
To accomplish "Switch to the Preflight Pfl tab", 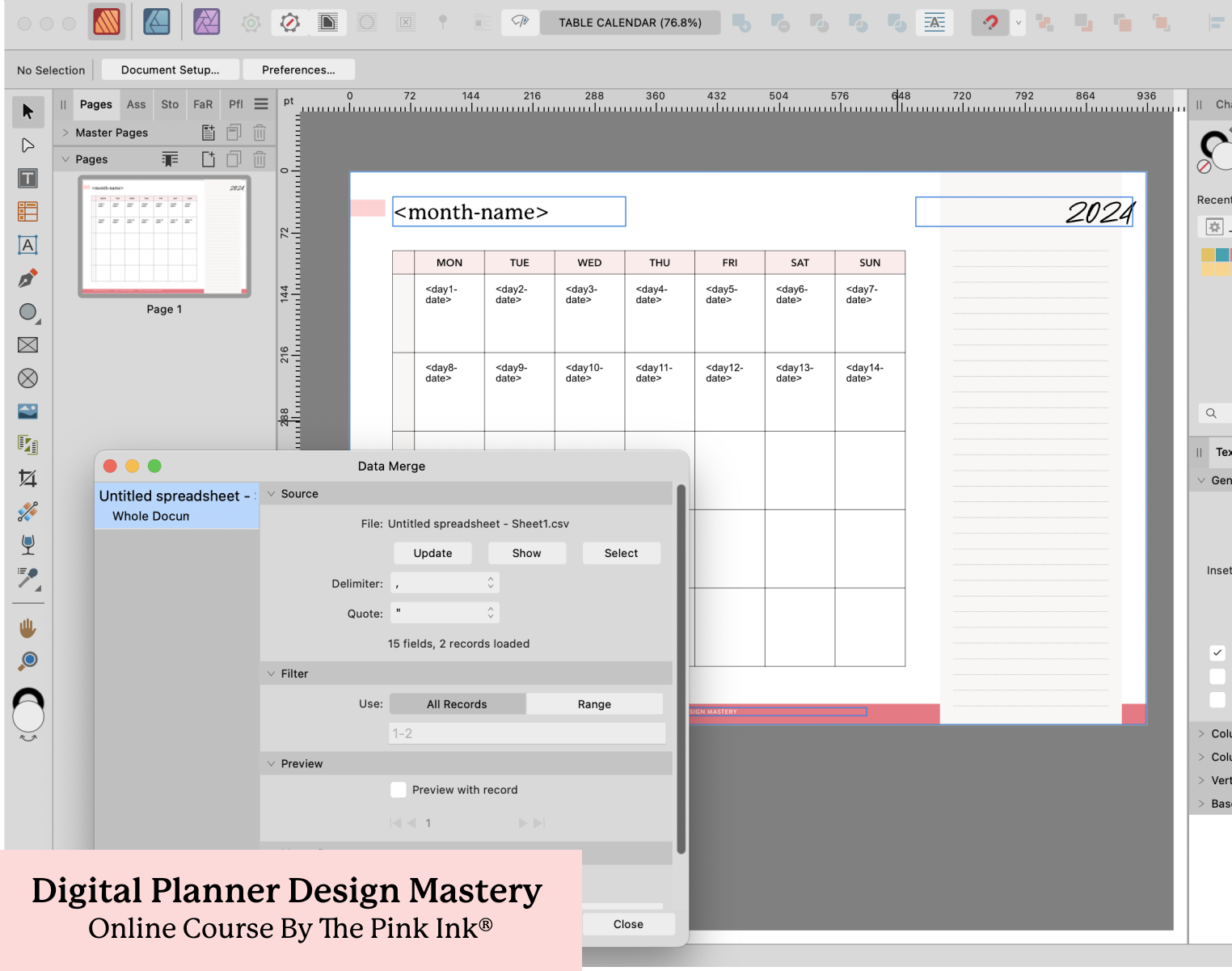I will point(236,104).
